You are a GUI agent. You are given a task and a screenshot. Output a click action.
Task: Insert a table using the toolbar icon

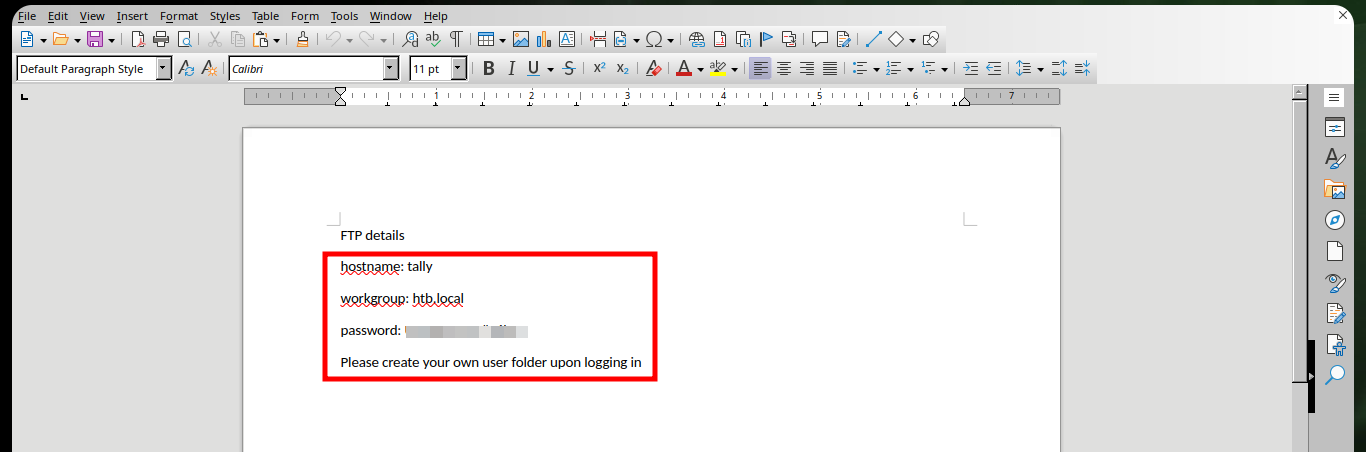pos(485,39)
